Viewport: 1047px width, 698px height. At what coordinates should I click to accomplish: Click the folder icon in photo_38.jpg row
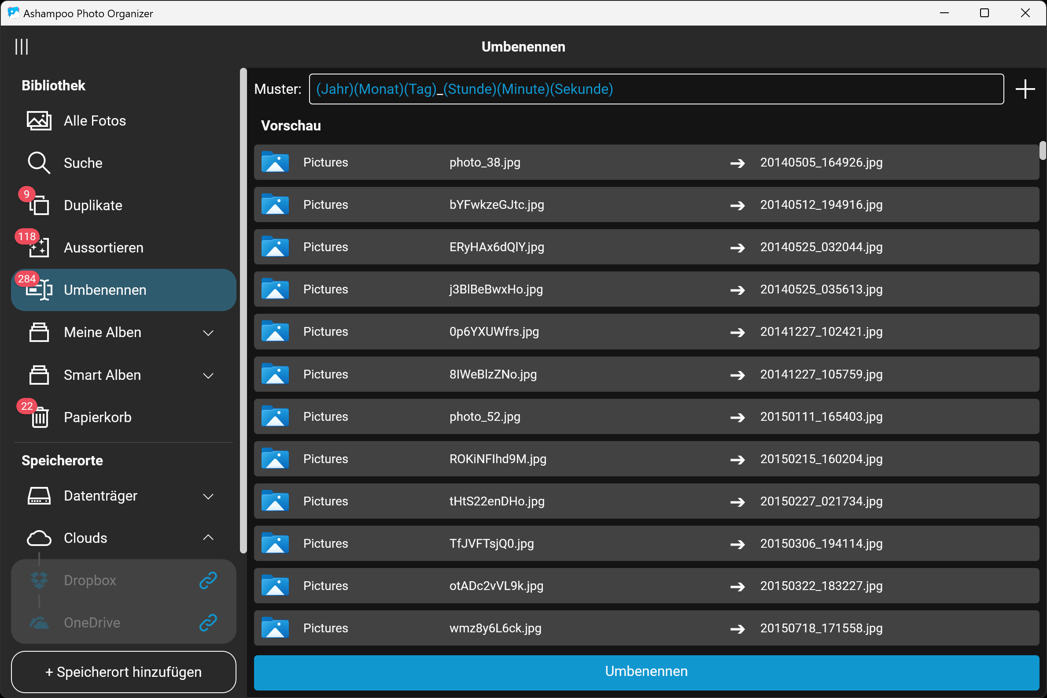point(274,162)
